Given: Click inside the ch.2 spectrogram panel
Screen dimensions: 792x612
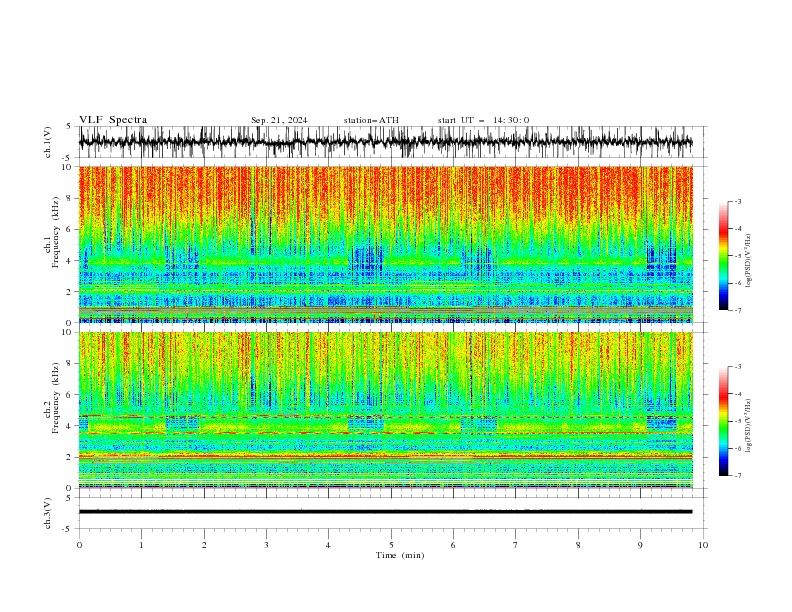Looking at the screenshot, I should click(x=385, y=410).
